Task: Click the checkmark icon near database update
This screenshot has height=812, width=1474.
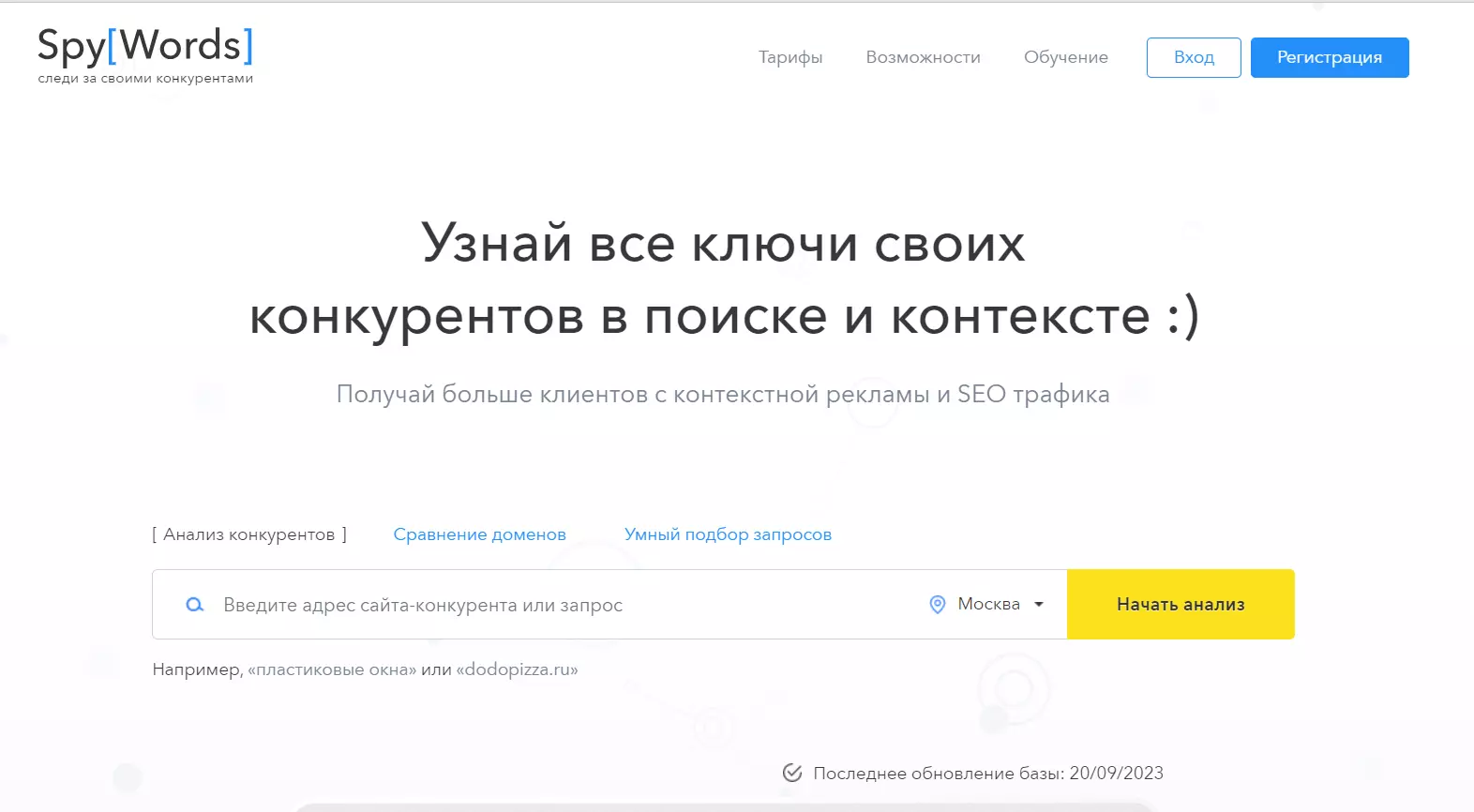Action: point(792,773)
